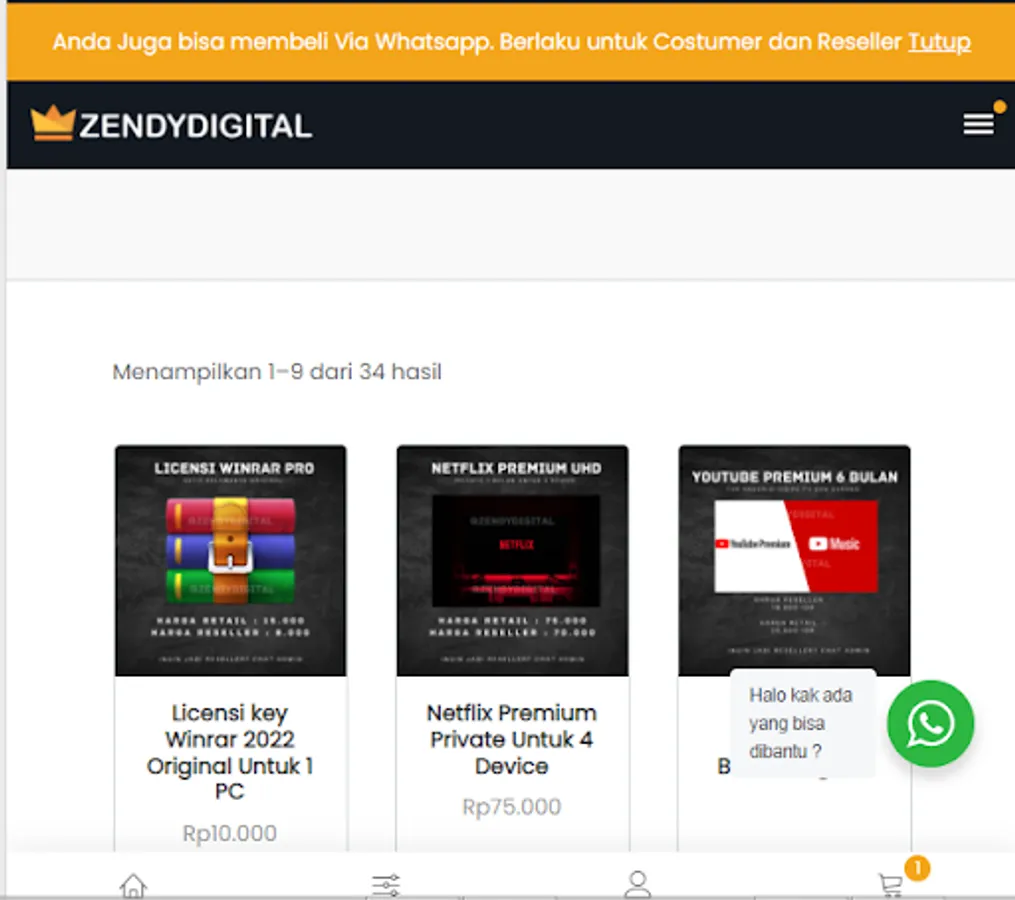Click the WhatsApp purchase announcement banner text
Screen dimensions: 1015x900
pos(477,42)
